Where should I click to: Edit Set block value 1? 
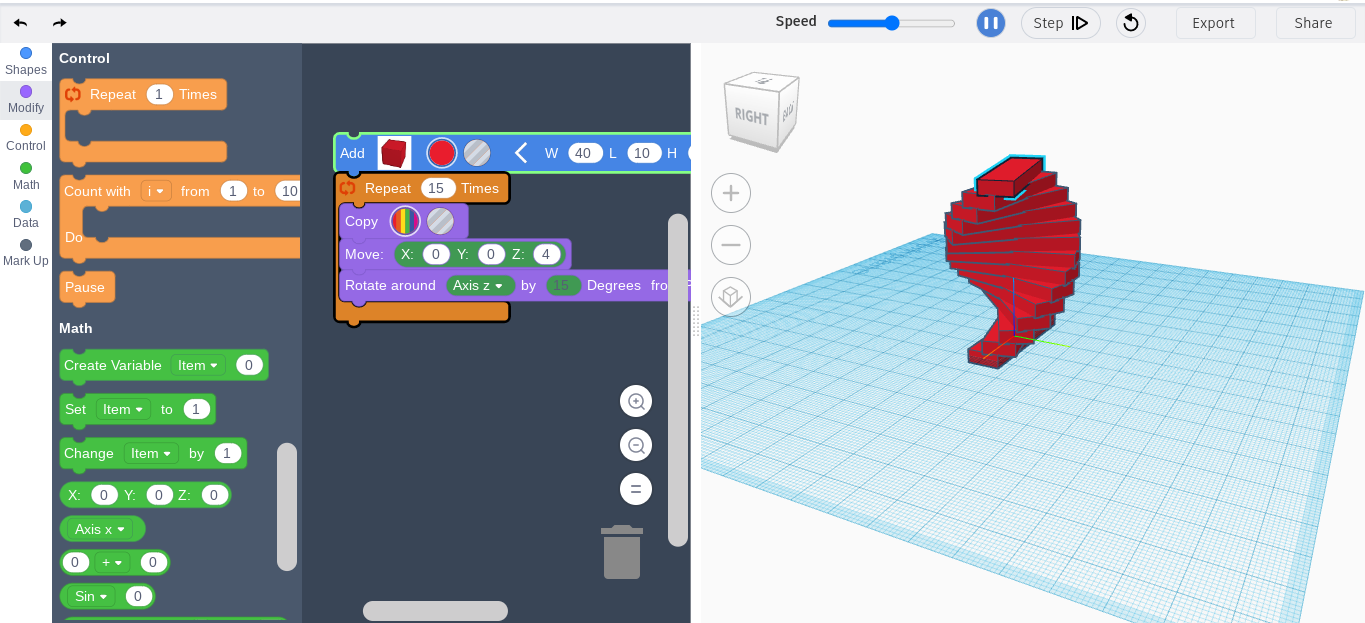click(197, 409)
